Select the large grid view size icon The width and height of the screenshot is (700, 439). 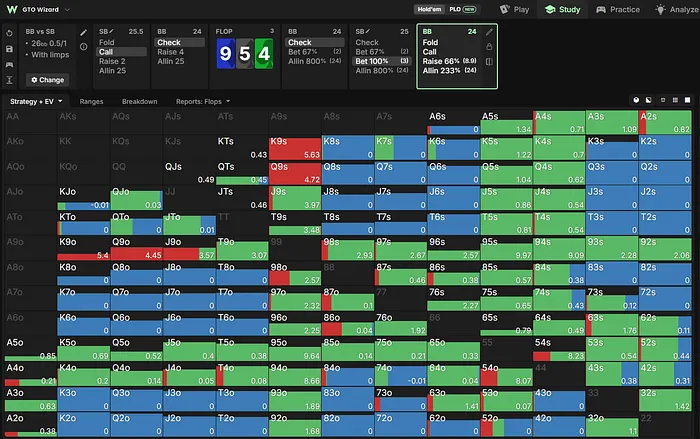pyautogui.click(x=688, y=100)
